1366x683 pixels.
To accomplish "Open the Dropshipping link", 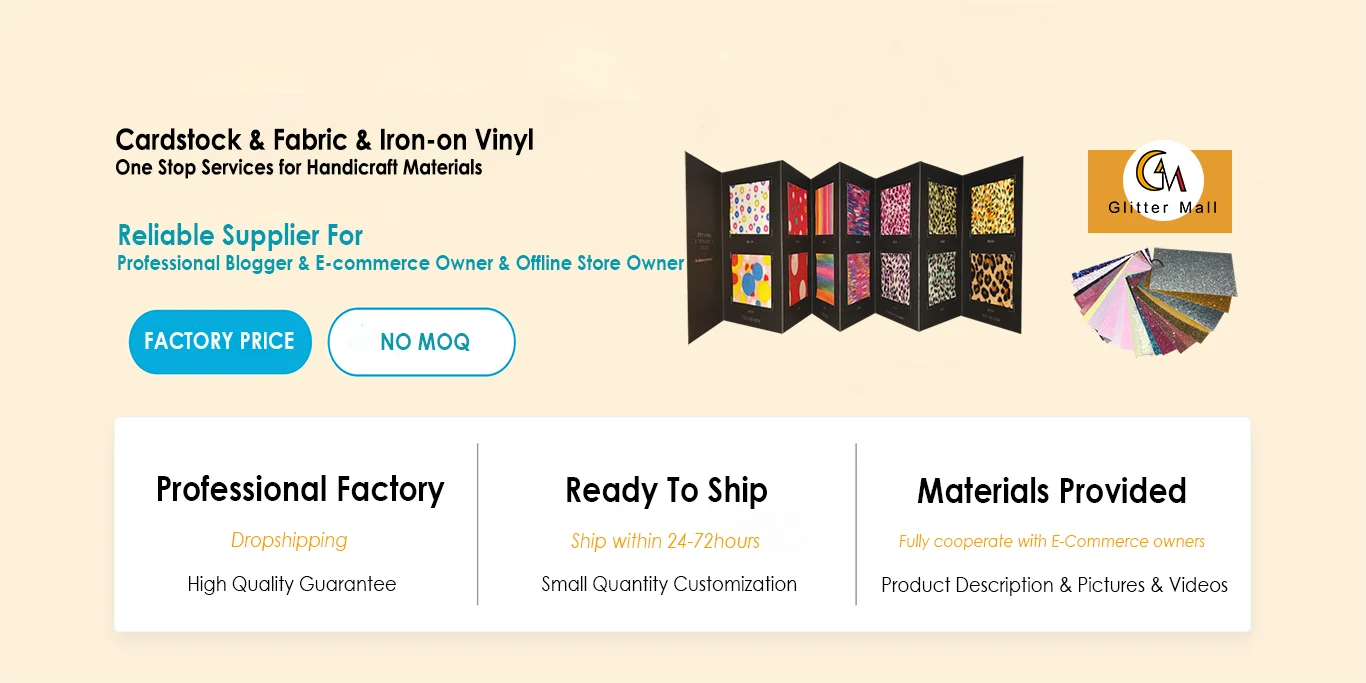I will point(289,541).
